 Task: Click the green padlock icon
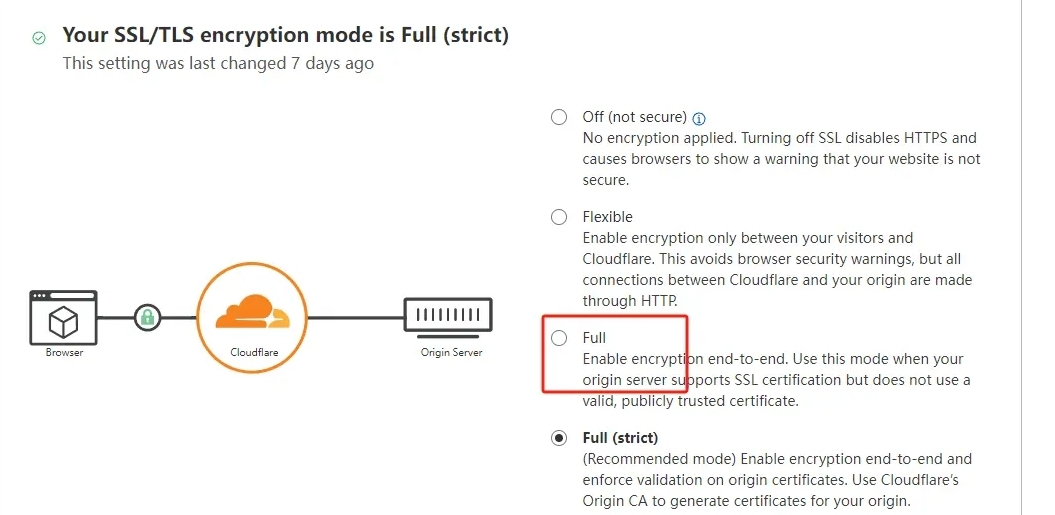tap(148, 318)
